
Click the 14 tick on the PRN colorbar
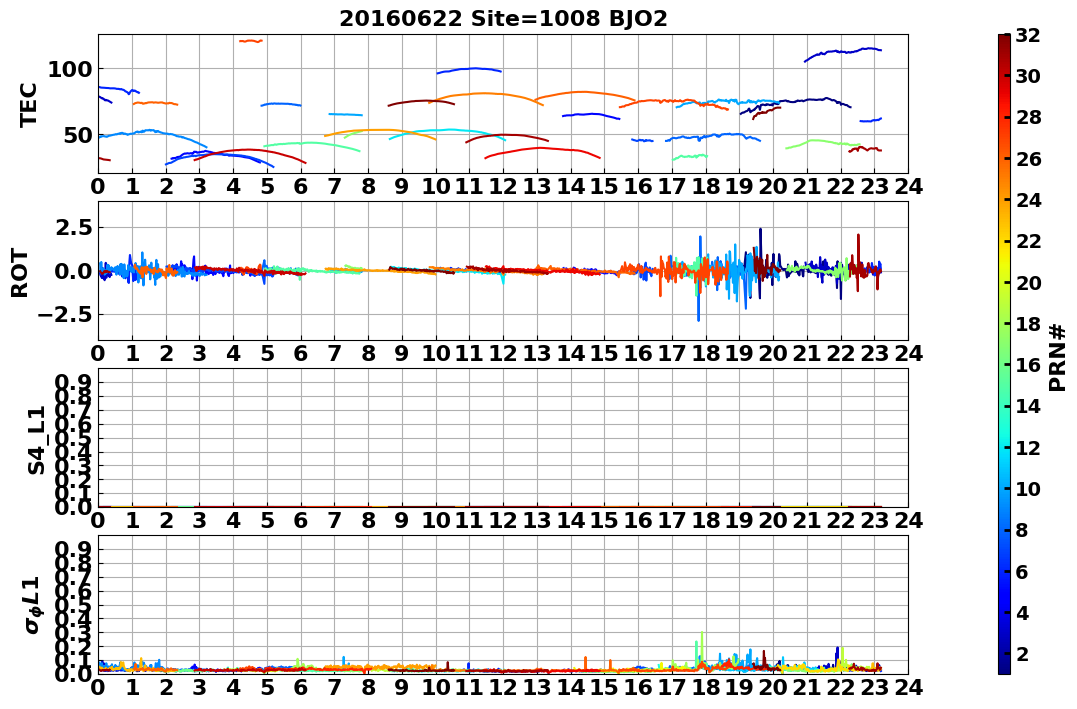click(x=1028, y=406)
